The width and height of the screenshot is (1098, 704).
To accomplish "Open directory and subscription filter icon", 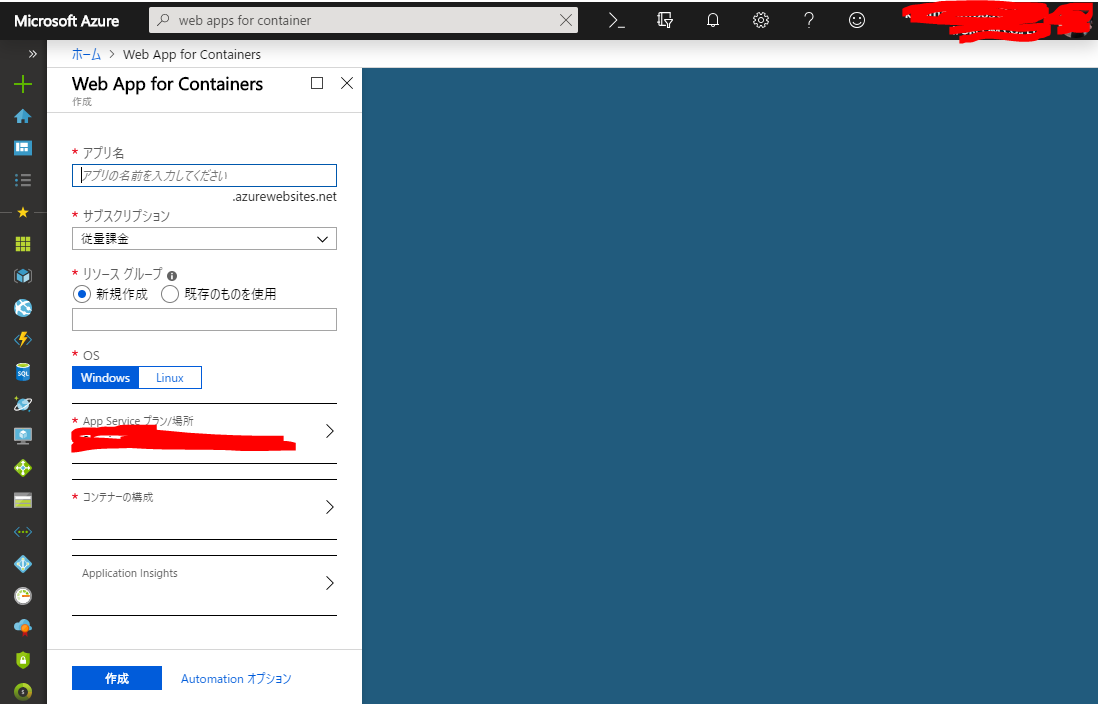I will (665, 20).
